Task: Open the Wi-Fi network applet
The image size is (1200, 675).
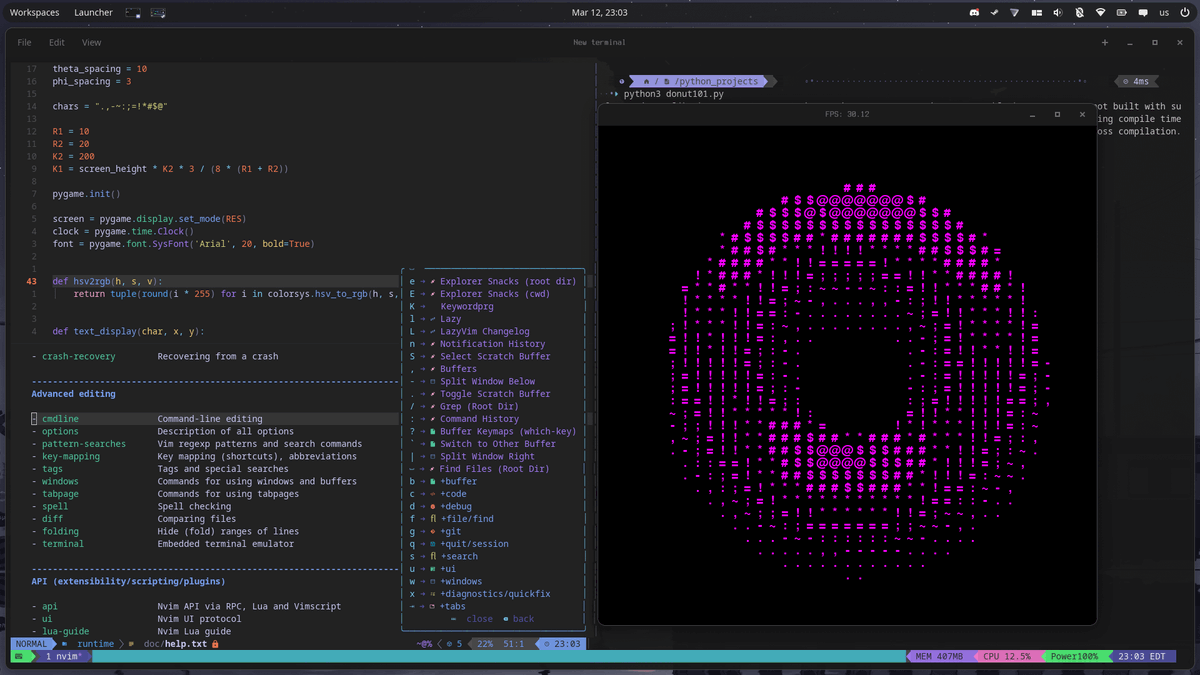Action: tap(1100, 13)
